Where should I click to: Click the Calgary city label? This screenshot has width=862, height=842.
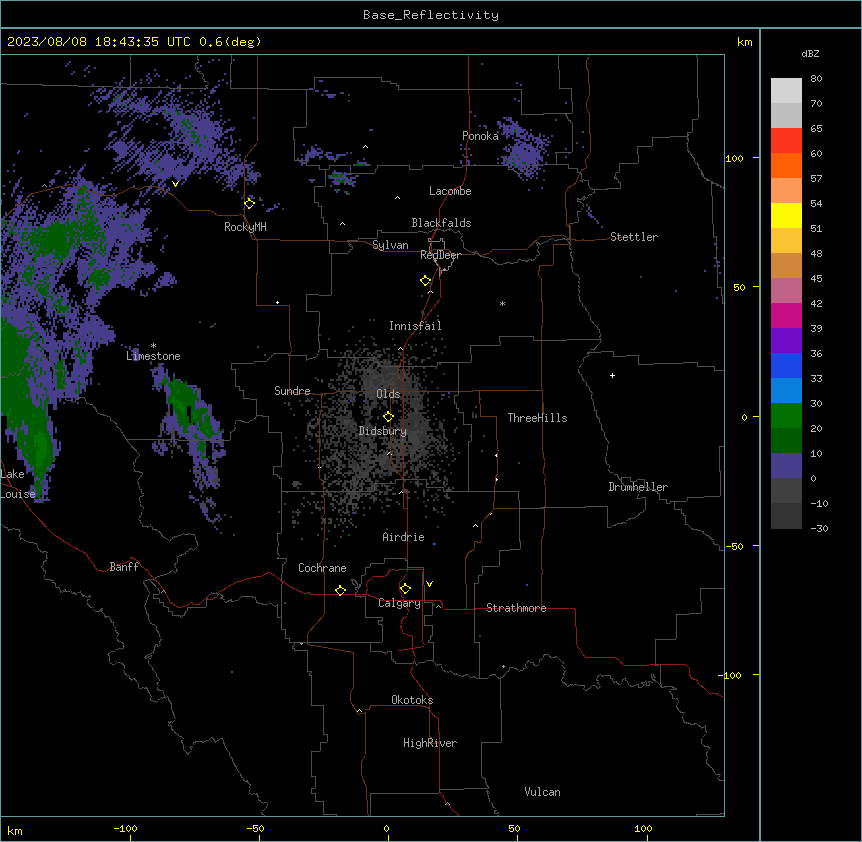coord(399,603)
